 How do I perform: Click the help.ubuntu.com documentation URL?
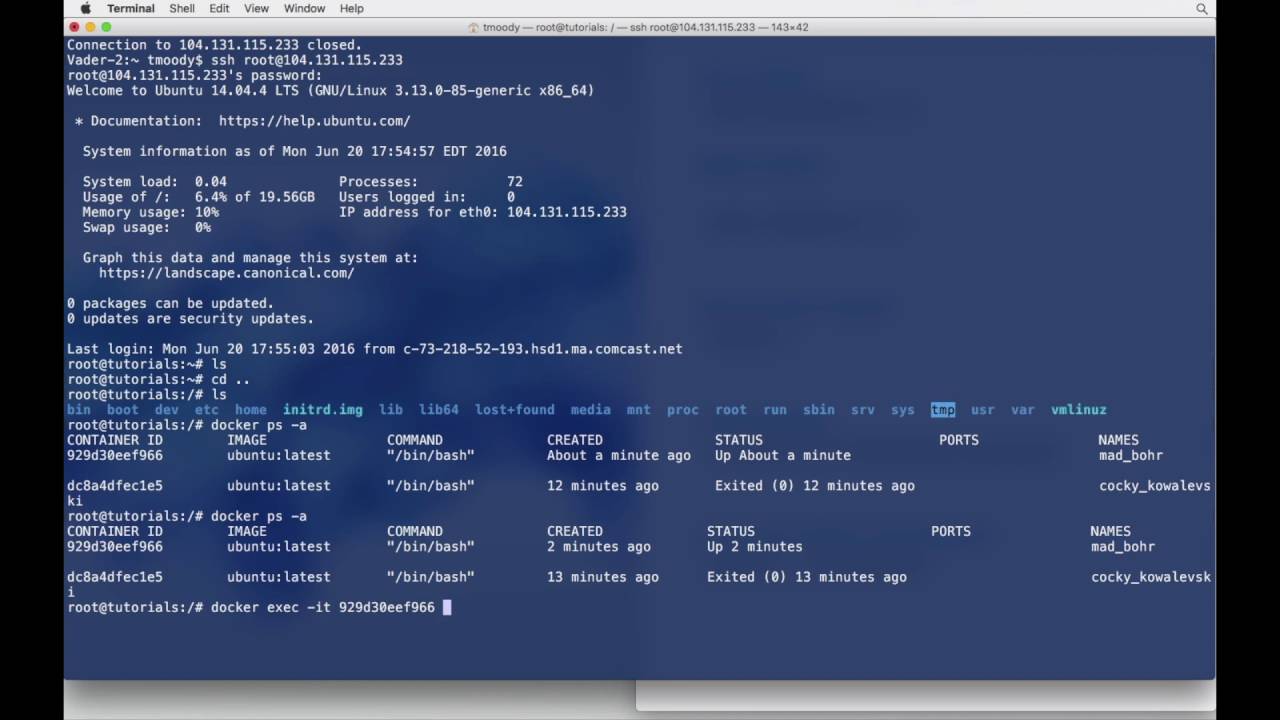click(315, 121)
